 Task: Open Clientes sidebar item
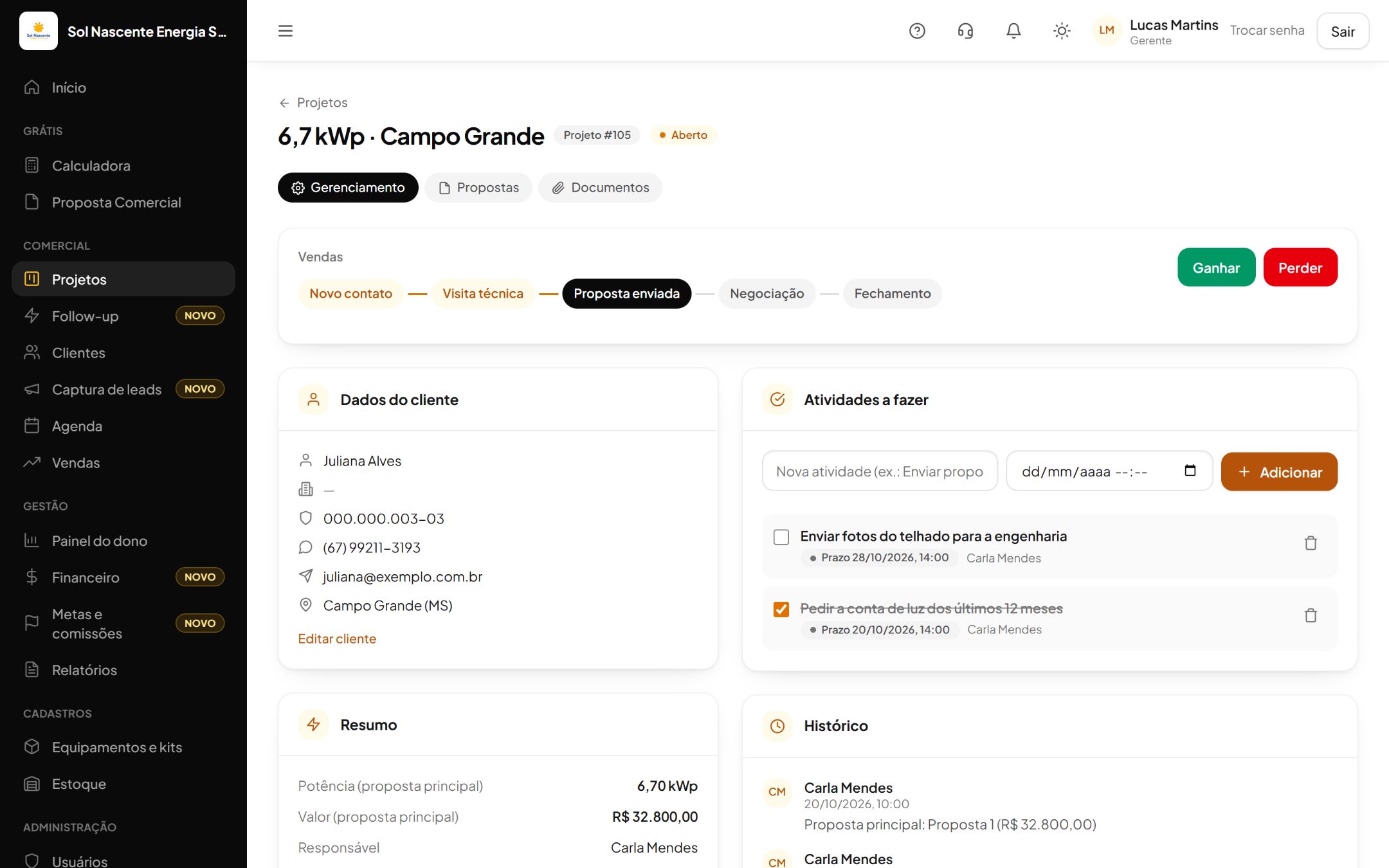(x=123, y=353)
